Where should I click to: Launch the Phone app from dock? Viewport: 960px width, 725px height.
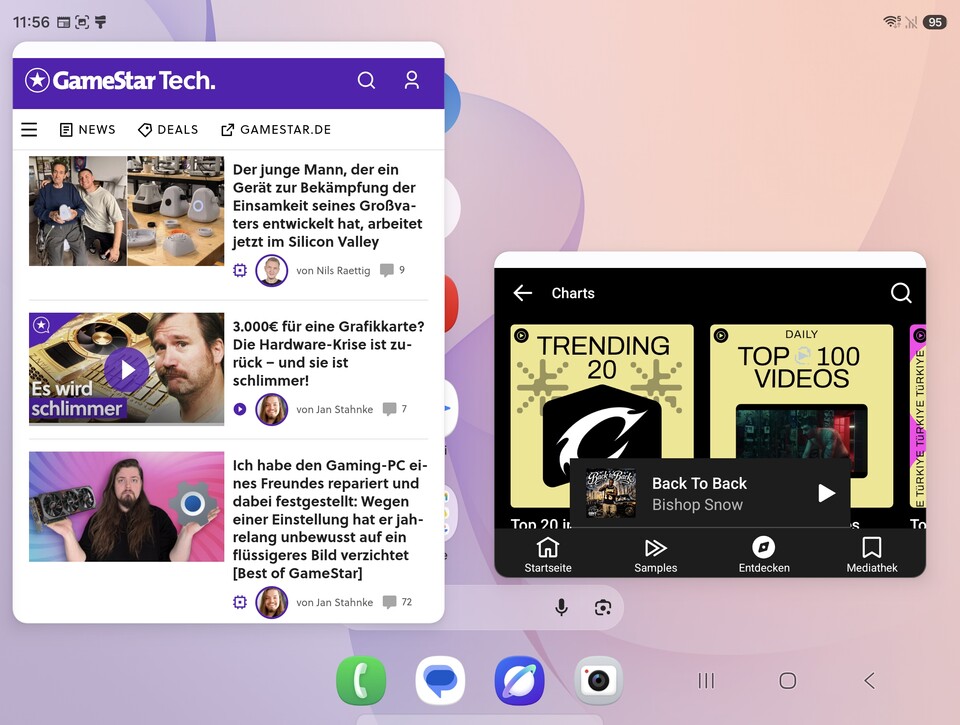pyautogui.click(x=361, y=680)
